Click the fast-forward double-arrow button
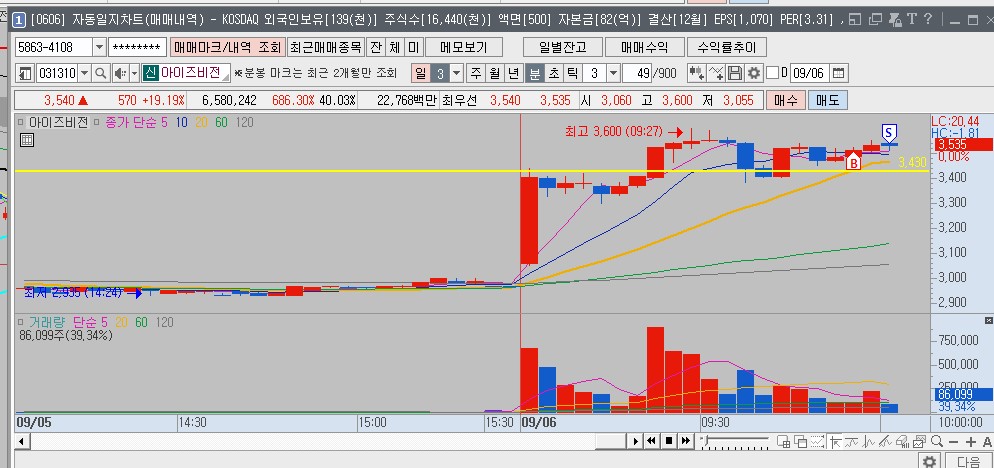This screenshot has height=468, width=994. click(x=686, y=441)
